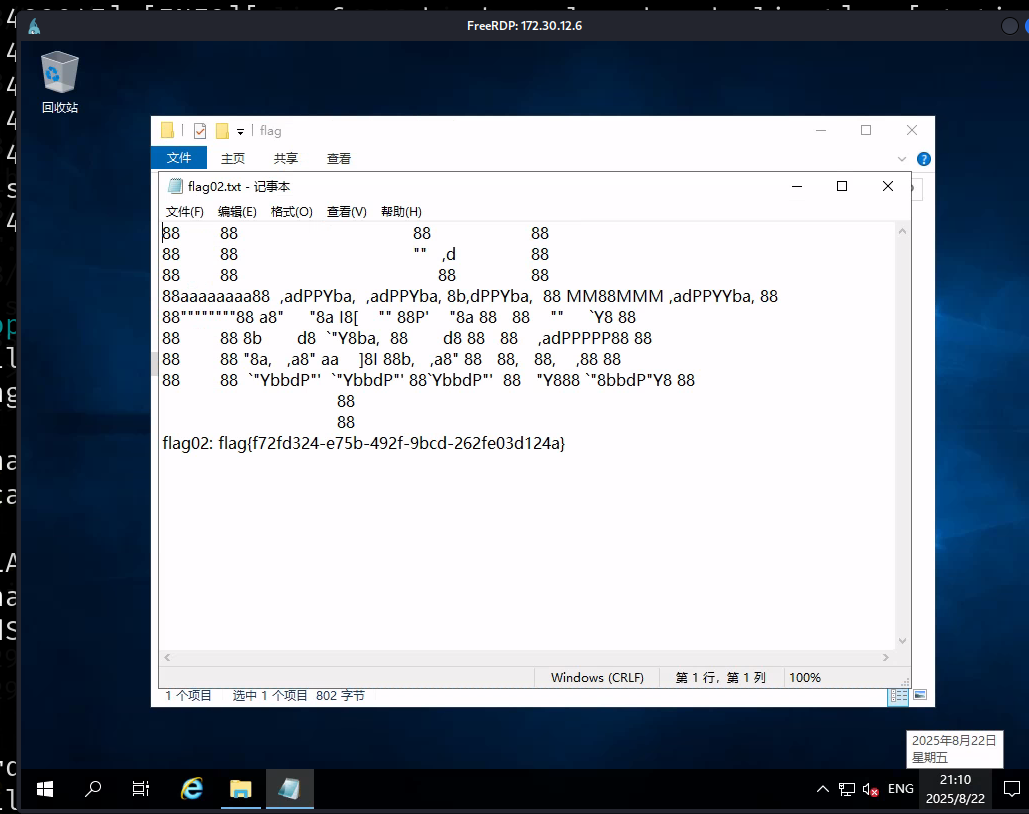Open Task View on the taskbar
Screen dimensions: 1029x814
tap(140, 788)
